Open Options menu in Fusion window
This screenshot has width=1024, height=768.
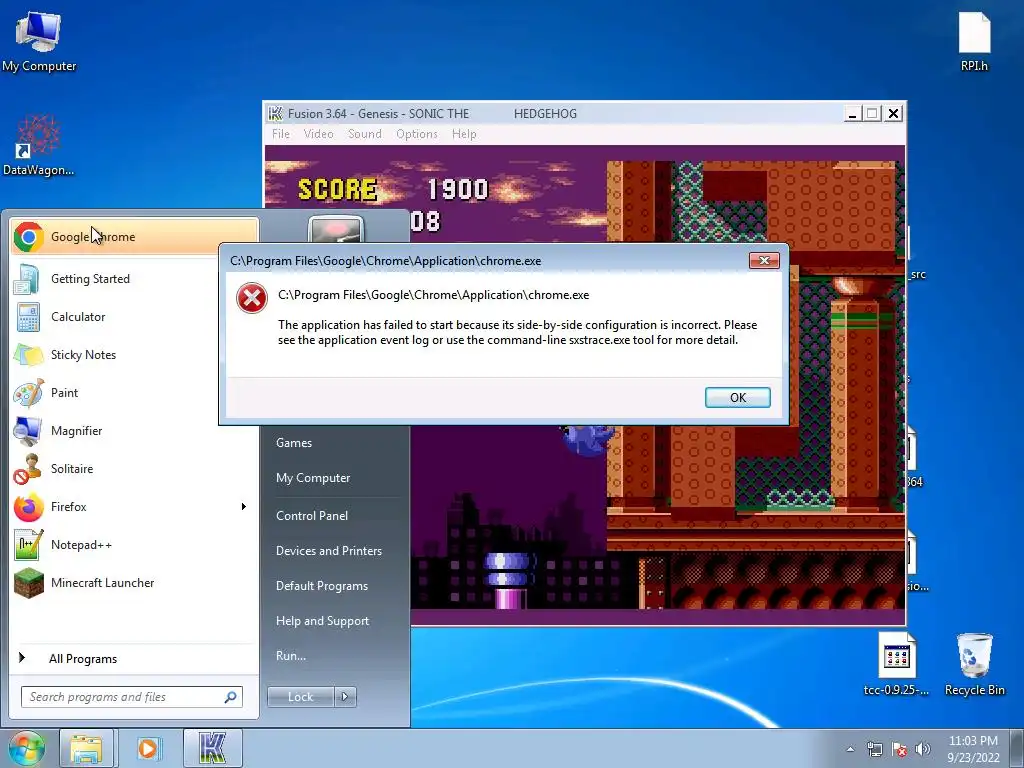[417, 134]
